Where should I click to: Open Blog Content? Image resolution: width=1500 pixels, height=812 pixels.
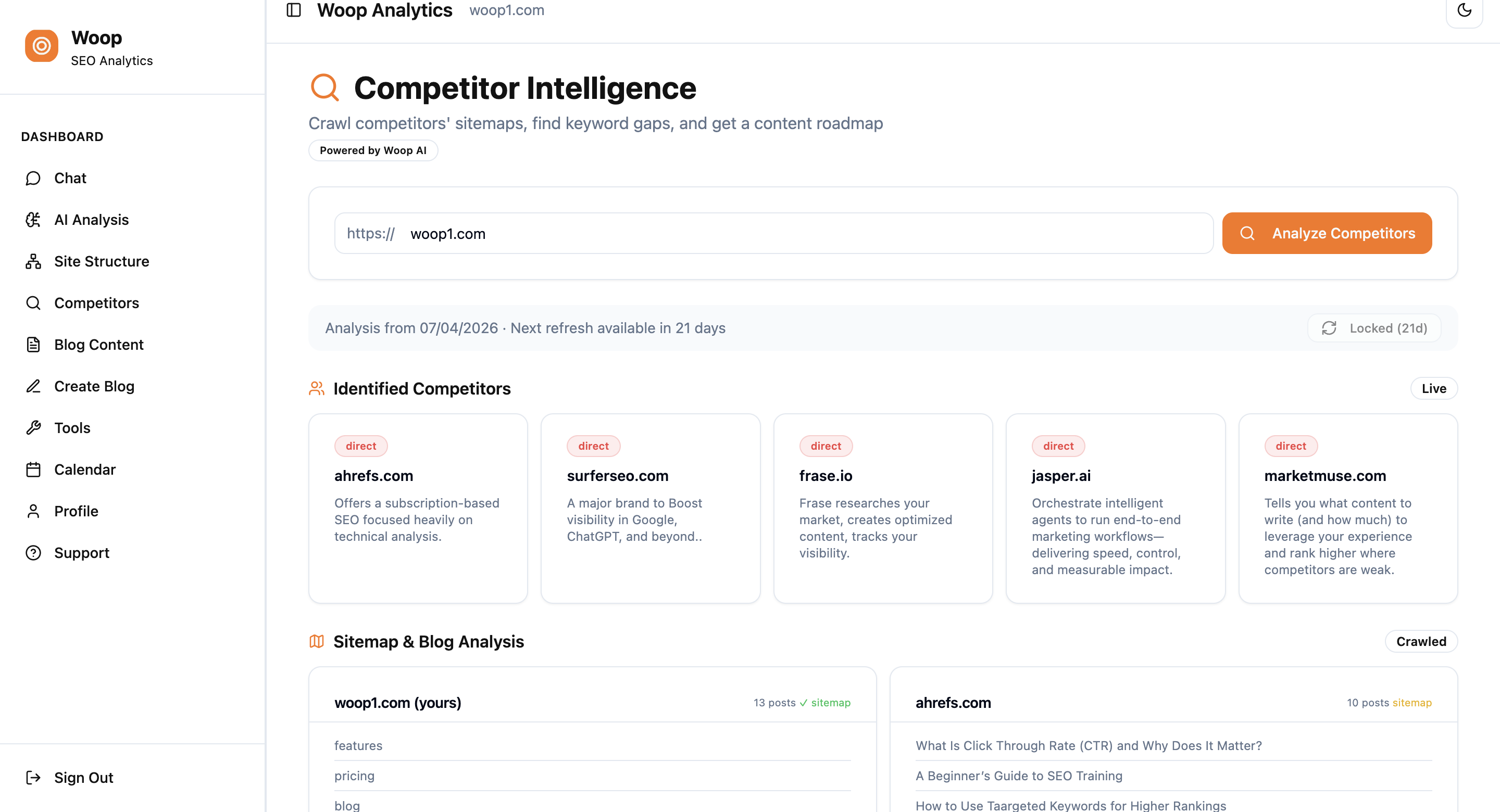98,344
